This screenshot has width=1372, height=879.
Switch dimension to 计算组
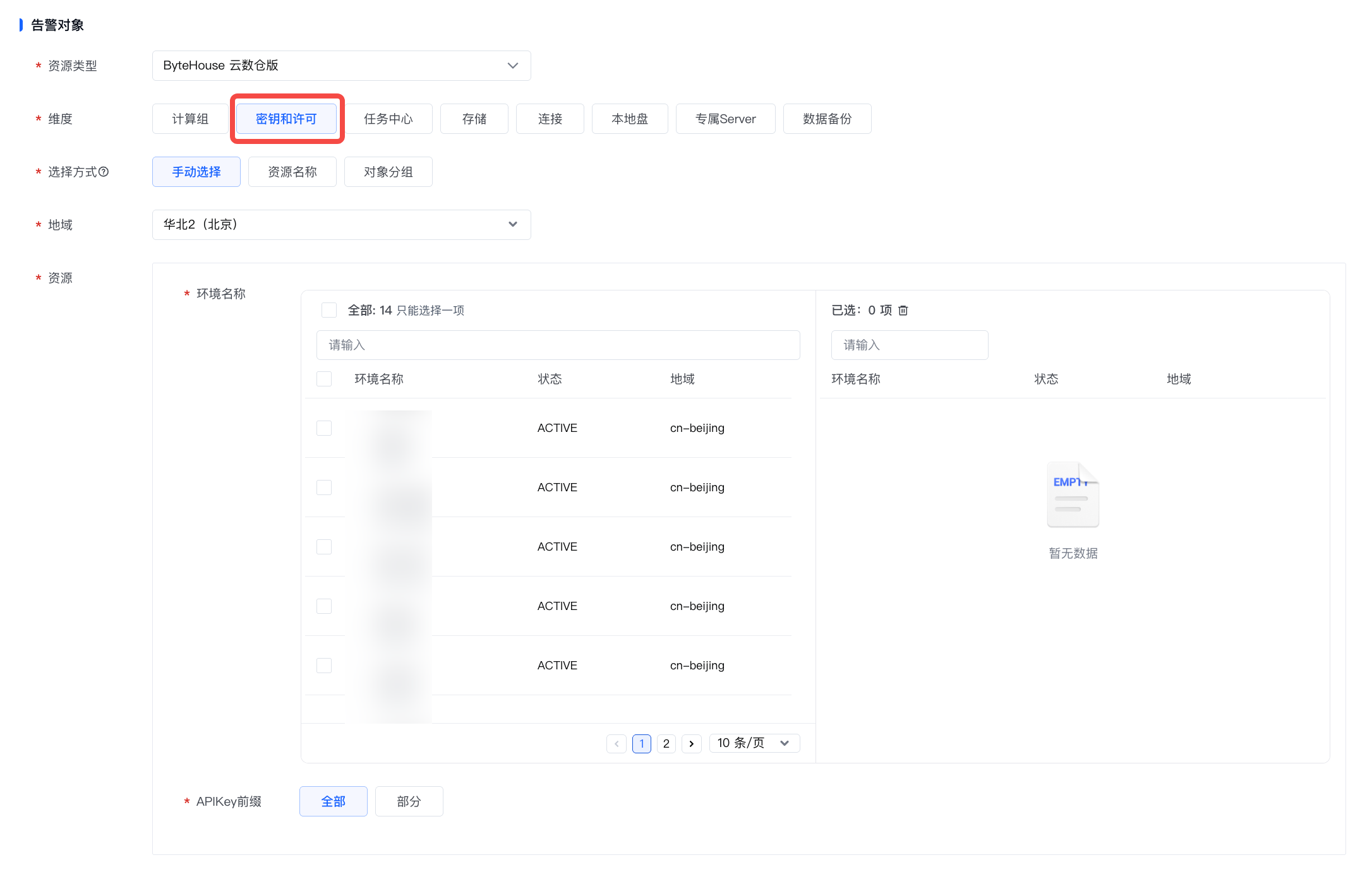pyautogui.click(x=190, y=119)
